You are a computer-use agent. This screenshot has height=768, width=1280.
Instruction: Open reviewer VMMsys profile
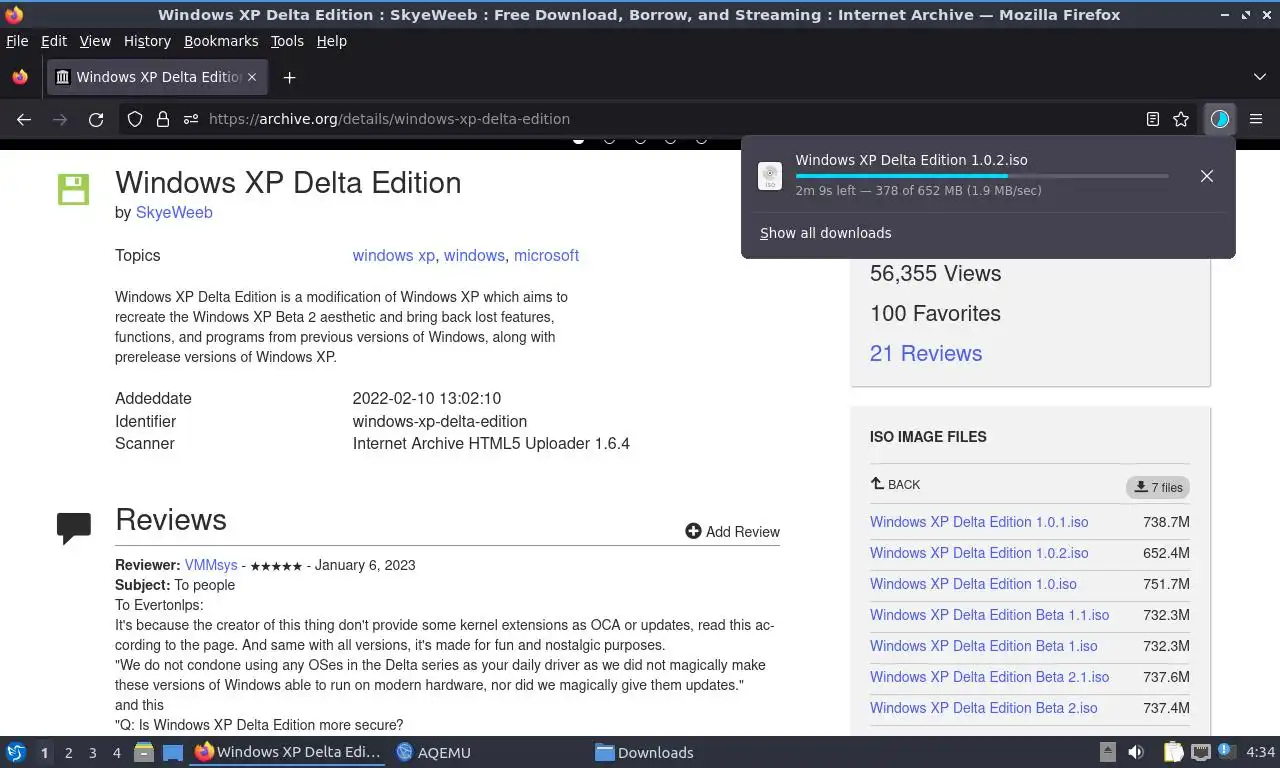pyautogui.click(x=211, y=565)
